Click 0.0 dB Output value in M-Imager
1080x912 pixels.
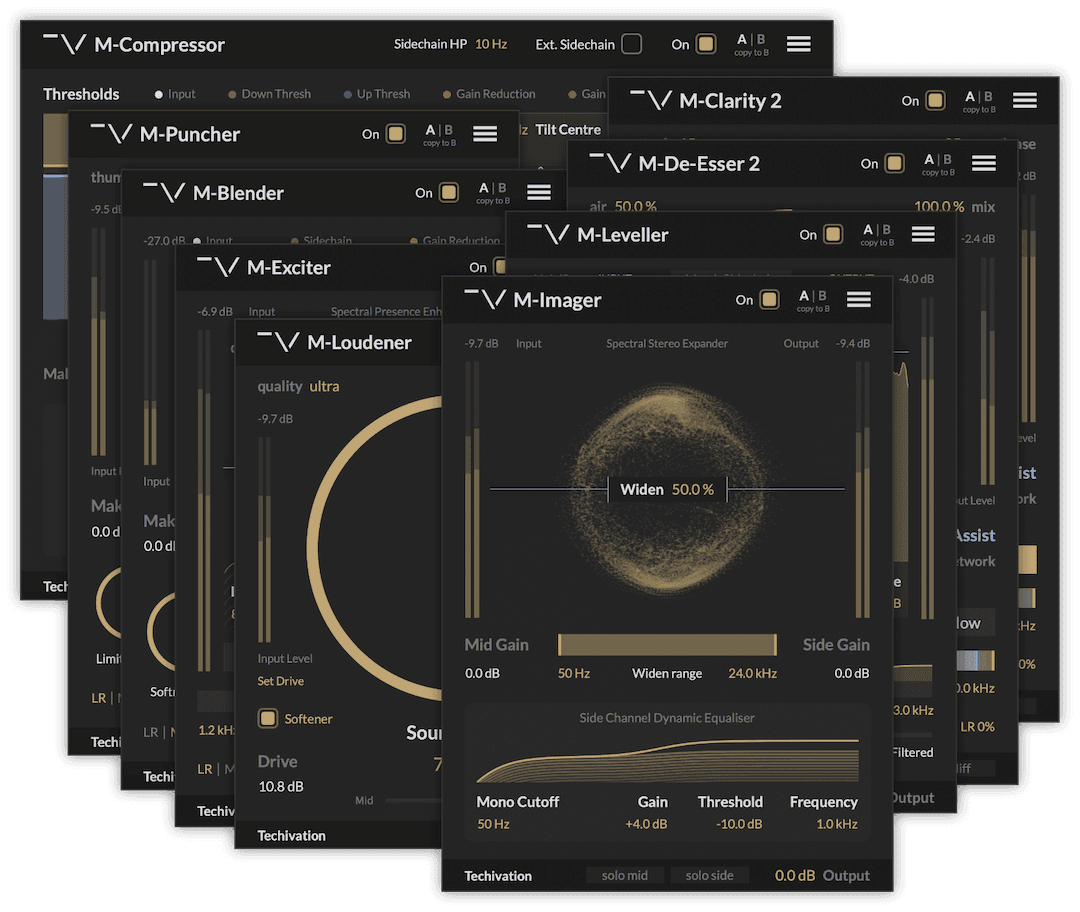(795, 875)
